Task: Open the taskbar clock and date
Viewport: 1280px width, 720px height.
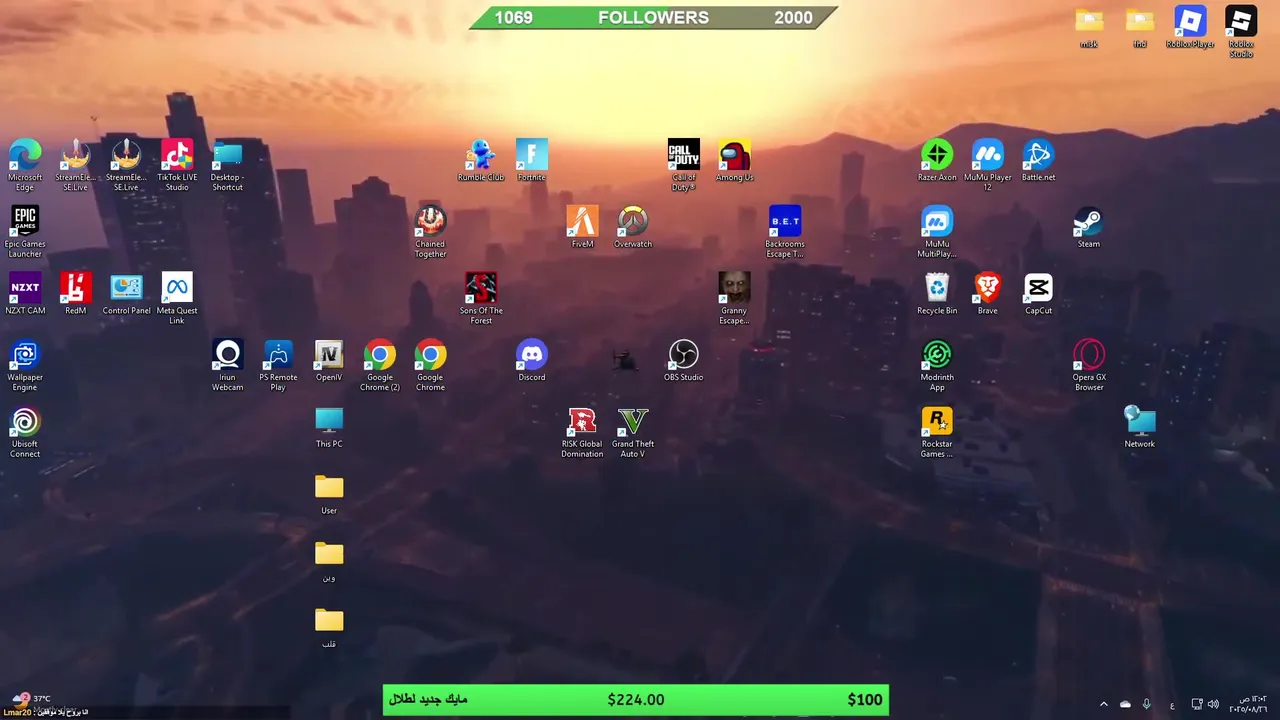Action: pos(1247,704)
